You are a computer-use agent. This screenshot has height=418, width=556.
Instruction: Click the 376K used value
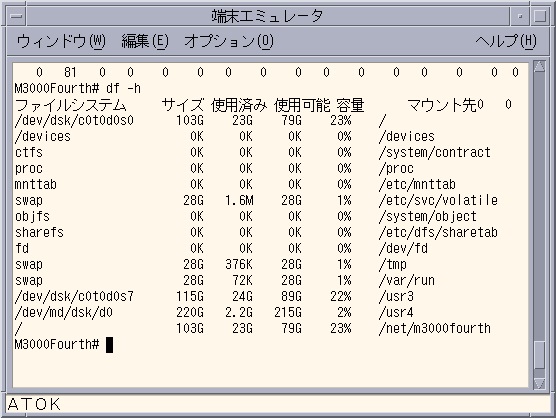coord(239,264)
